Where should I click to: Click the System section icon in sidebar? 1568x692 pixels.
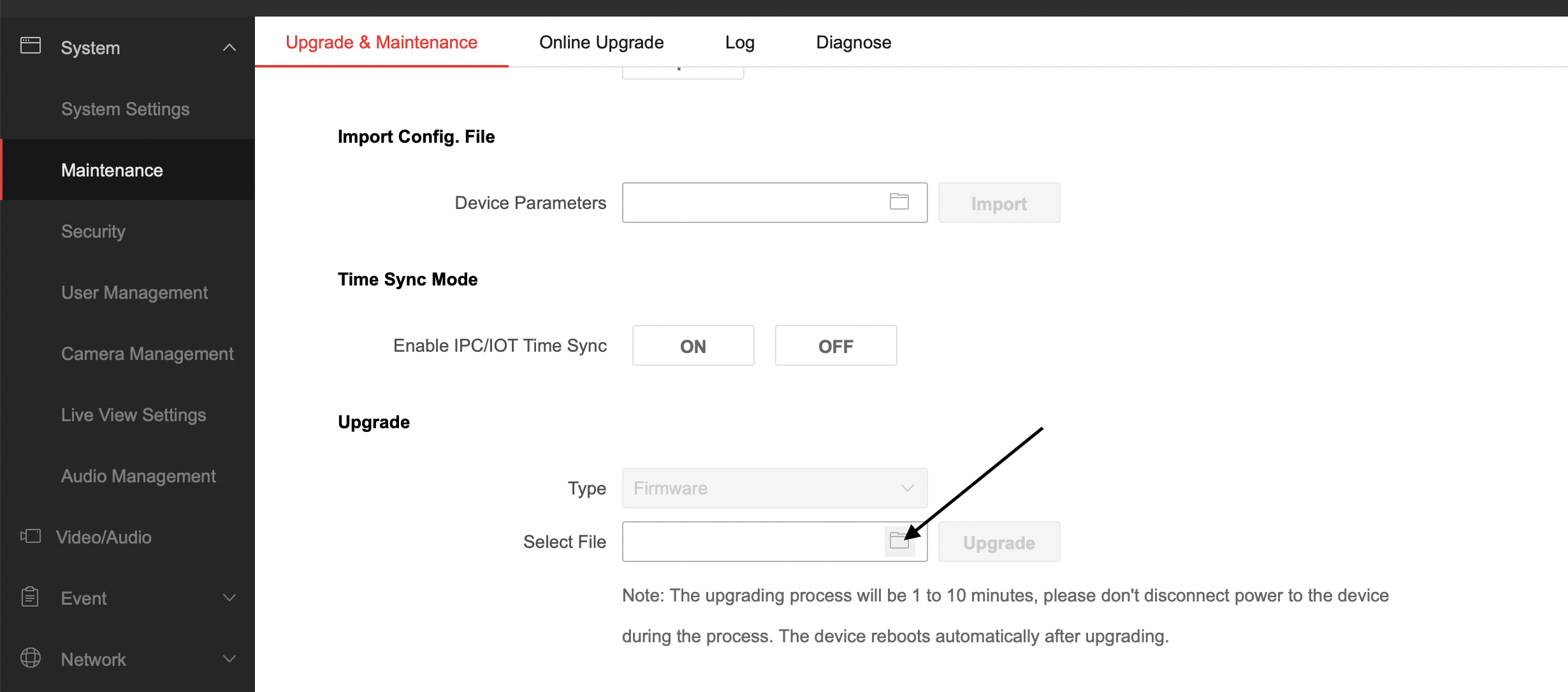[x=30, y=47]
